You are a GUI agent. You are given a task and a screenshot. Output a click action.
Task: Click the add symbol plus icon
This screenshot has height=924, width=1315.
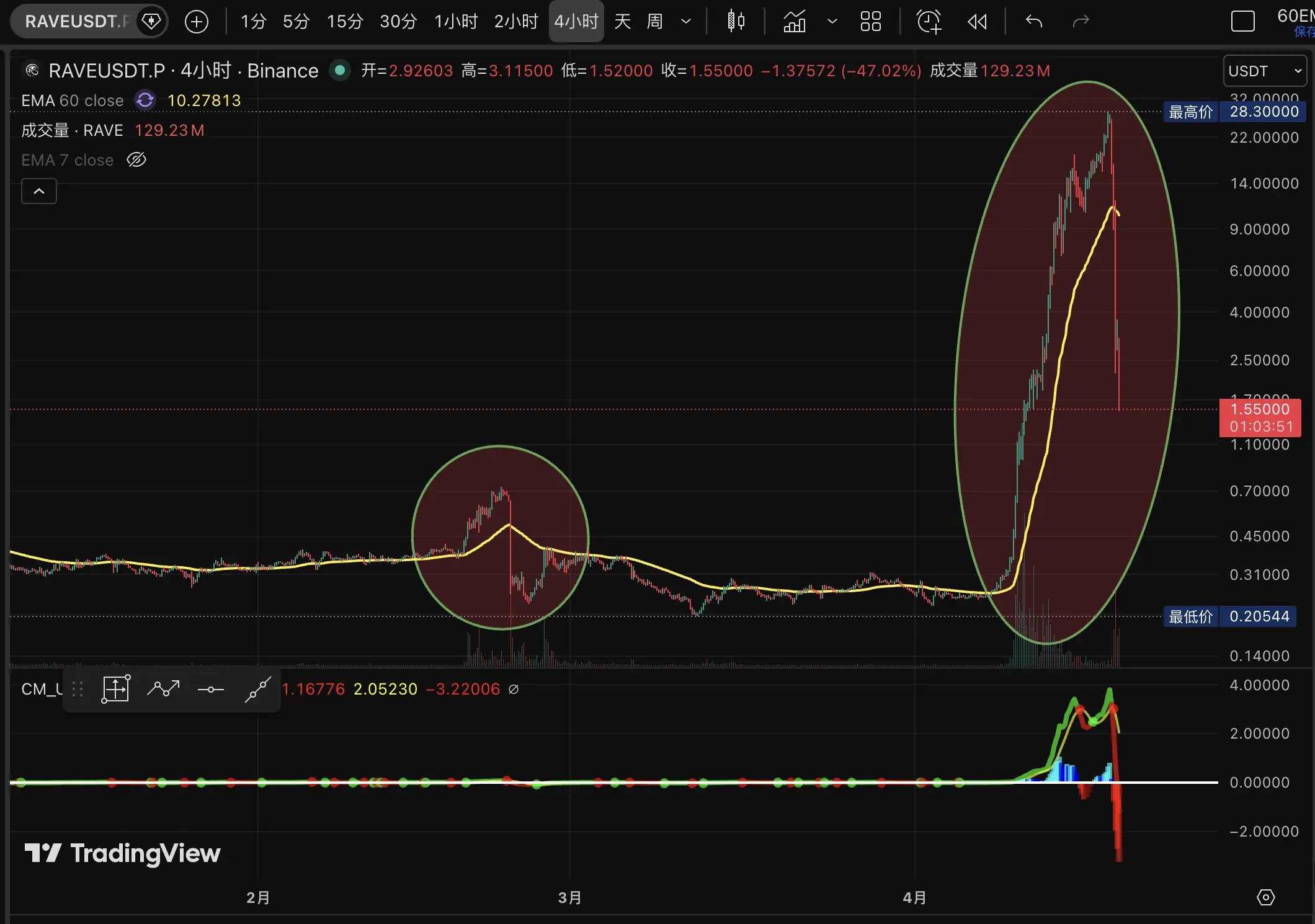pyautogui.click(x=197, y=22)
